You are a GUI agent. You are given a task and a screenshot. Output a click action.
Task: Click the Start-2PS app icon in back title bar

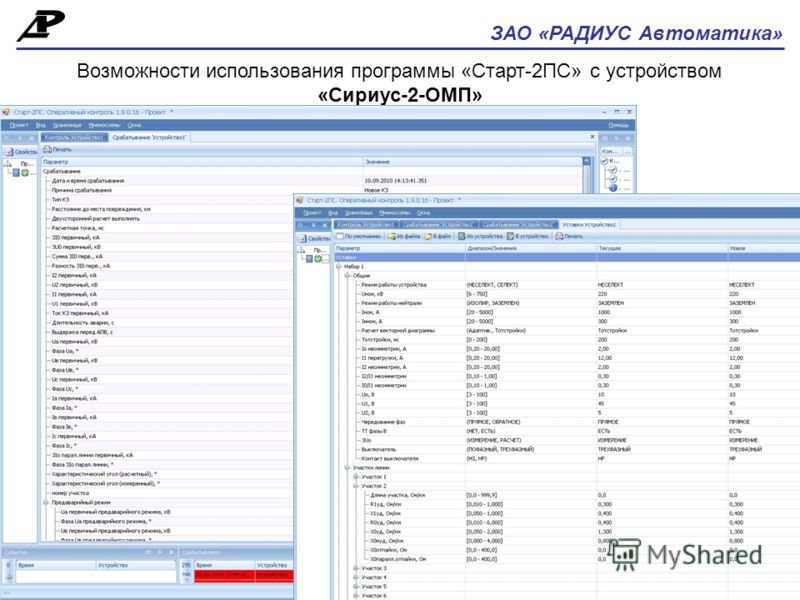[x=6, y=112]
